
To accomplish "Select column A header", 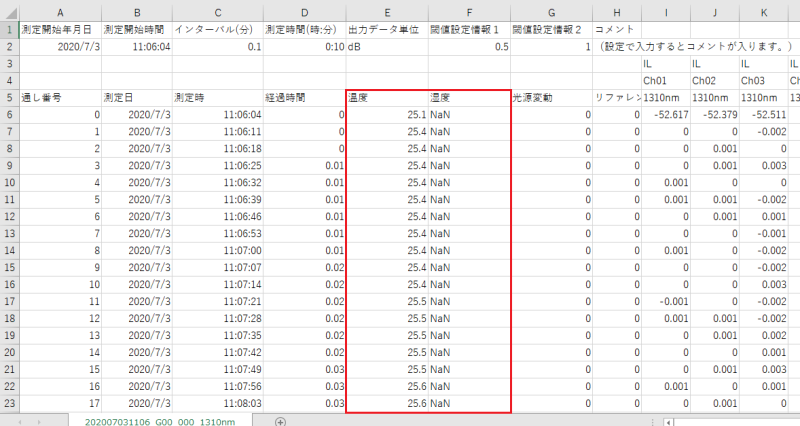I will [60, 11].
